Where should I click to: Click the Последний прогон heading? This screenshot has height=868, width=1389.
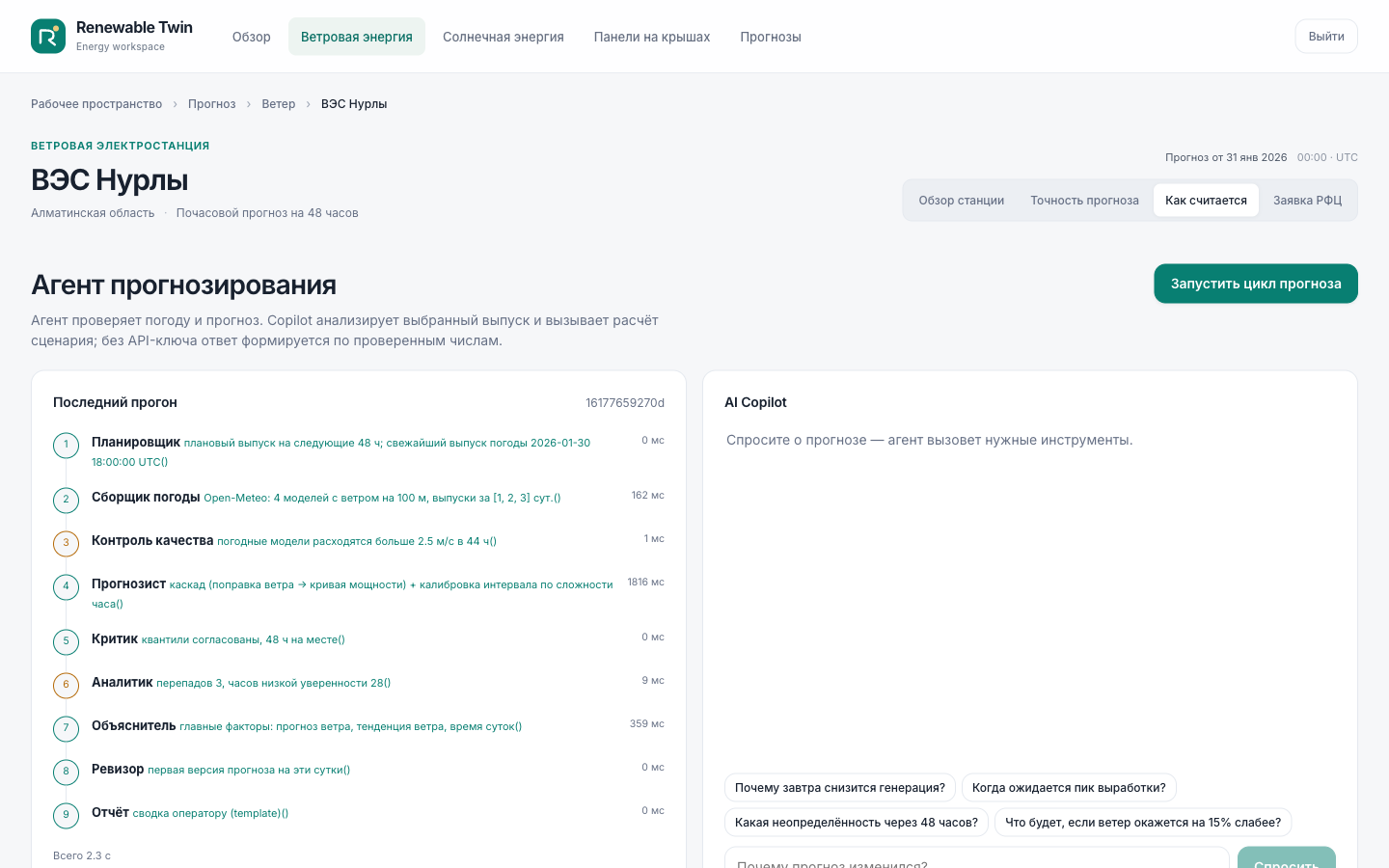pyautogui.click(x=115, y=403)
